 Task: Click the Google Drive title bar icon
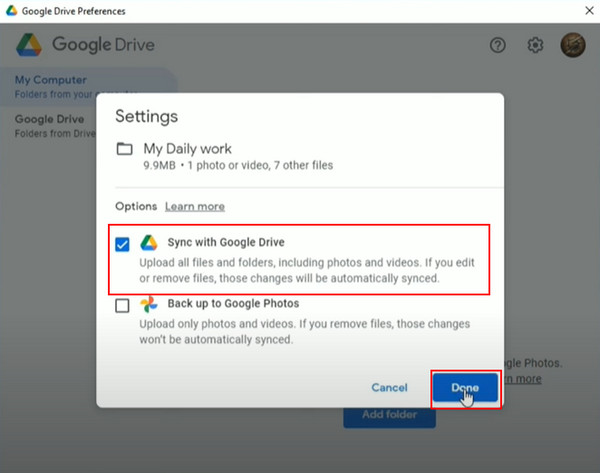coord(11,11)
